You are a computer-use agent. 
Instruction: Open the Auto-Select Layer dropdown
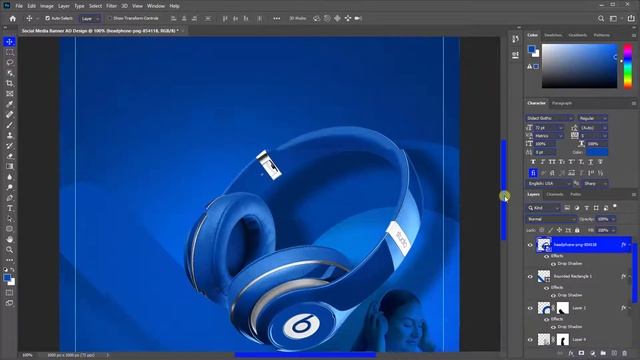point(89,18)
